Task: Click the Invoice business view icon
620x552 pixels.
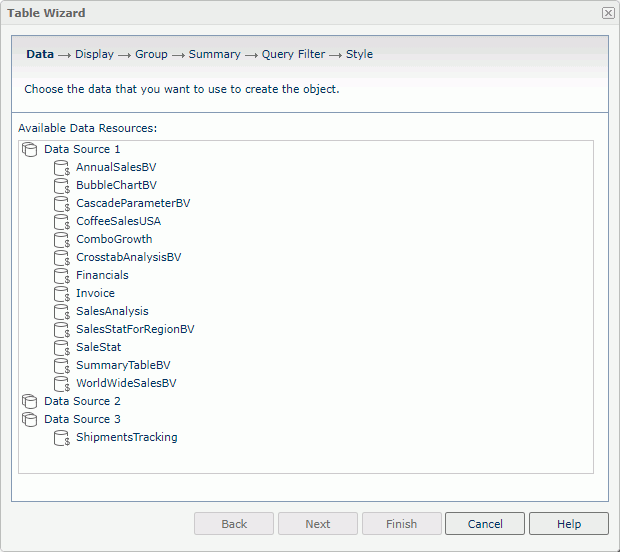Action: tap(62, 293)
